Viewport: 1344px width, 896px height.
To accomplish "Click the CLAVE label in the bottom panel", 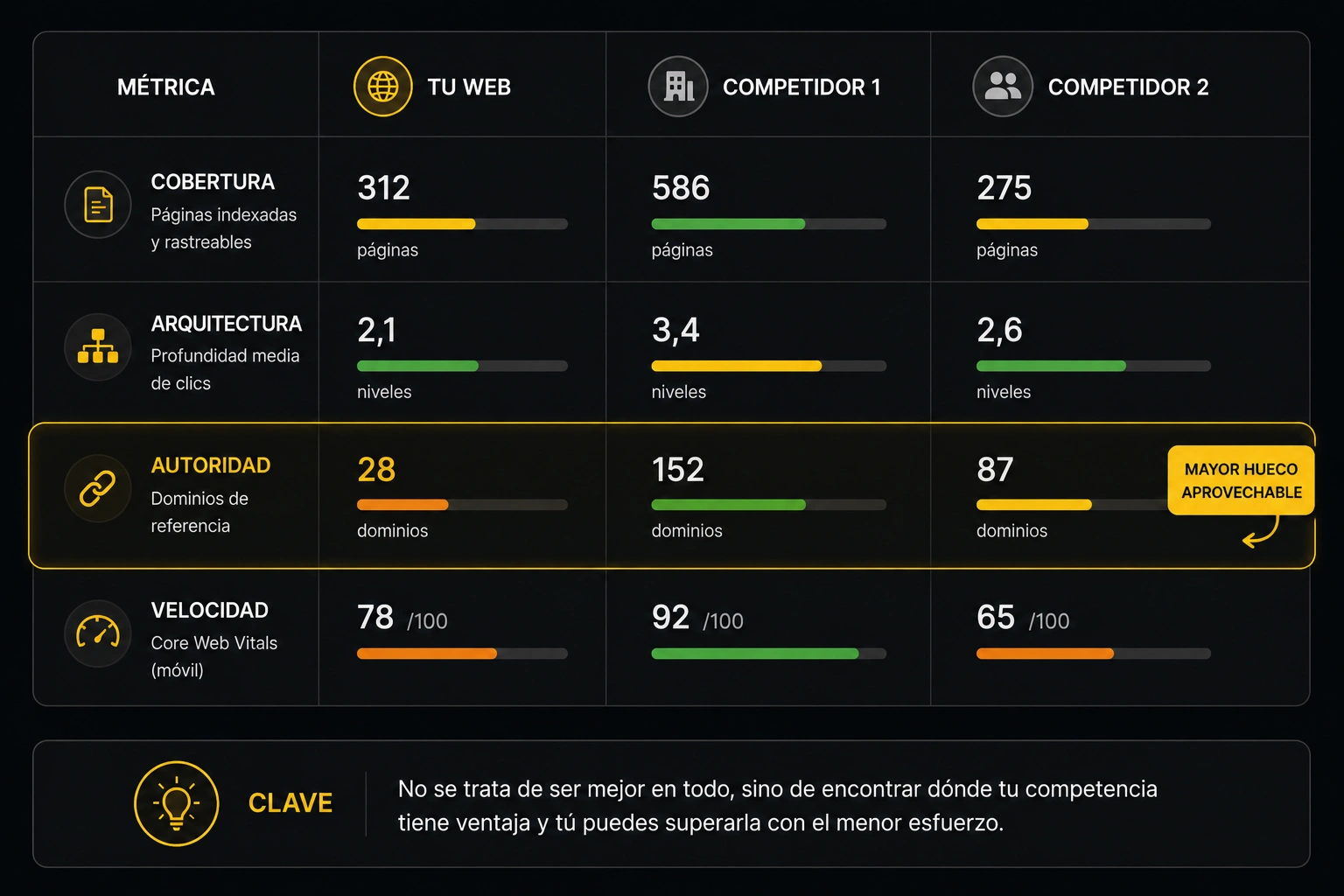I will [x=290, y=803].
